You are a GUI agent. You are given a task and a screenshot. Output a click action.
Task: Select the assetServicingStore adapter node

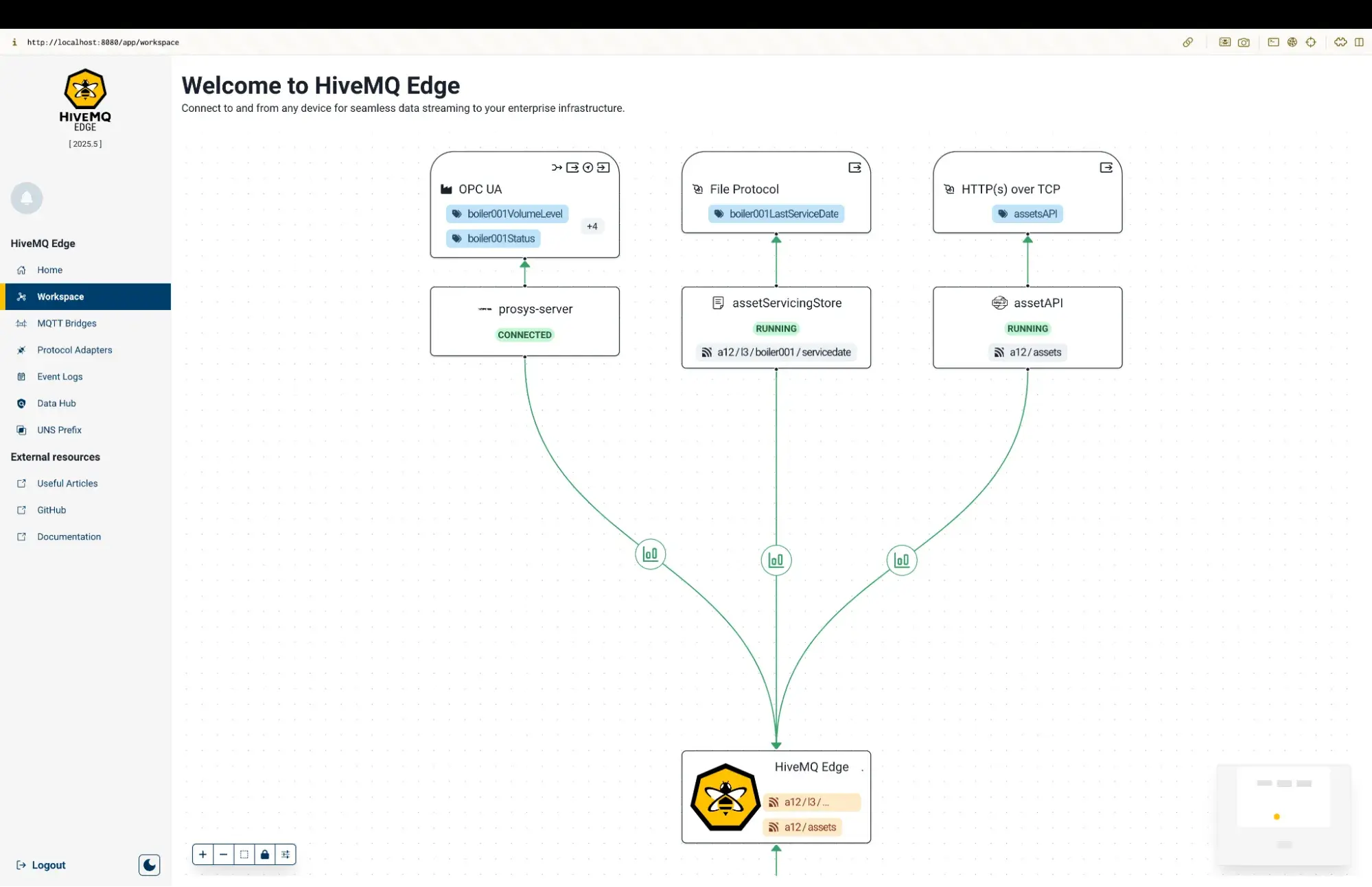click(x=776, y=328)
